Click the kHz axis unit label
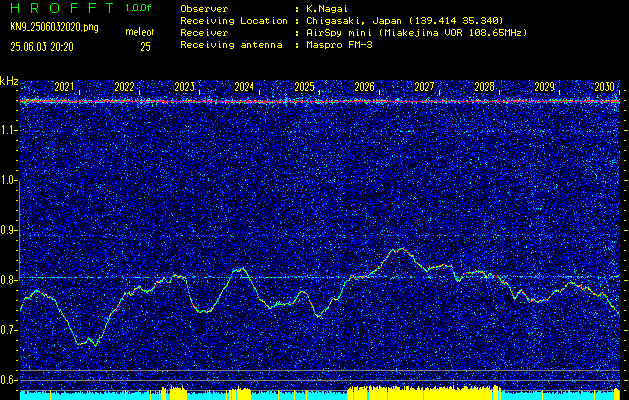This screenshot has height=400, width=629. click(x=9, y=81)
